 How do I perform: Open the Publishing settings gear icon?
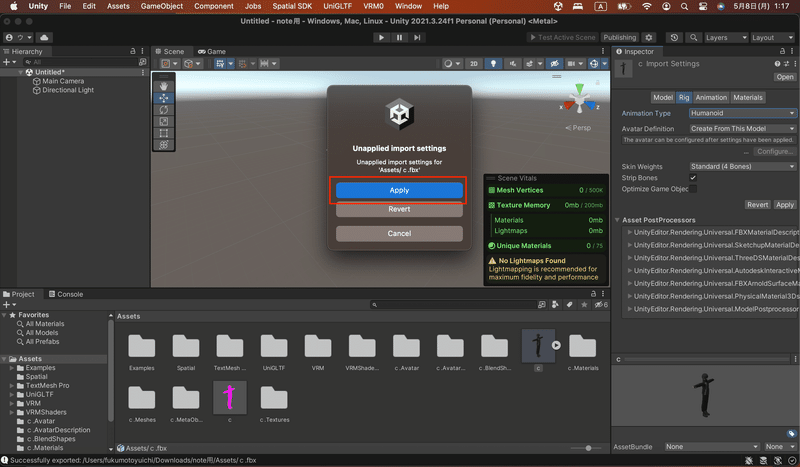click(648, 38)
